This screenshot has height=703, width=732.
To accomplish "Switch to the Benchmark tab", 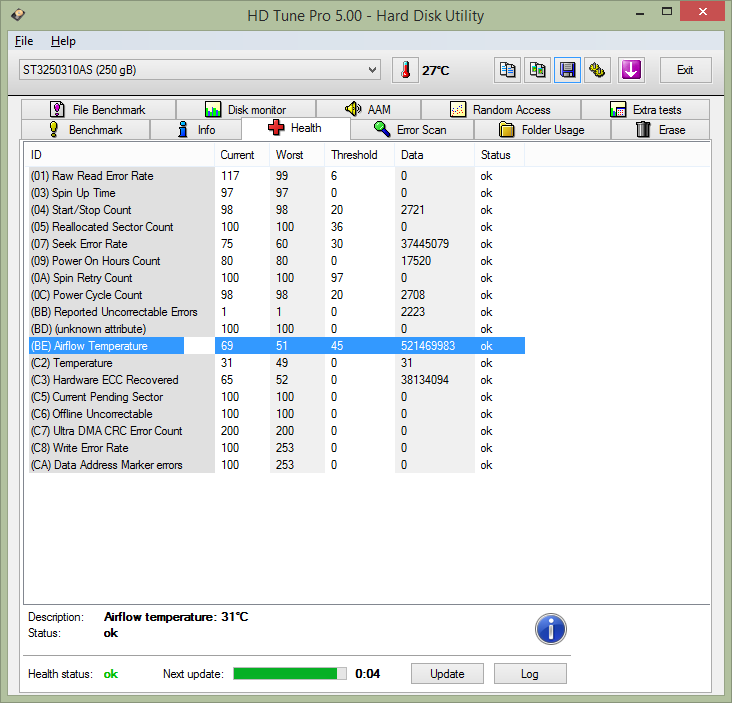I will 85,129.
